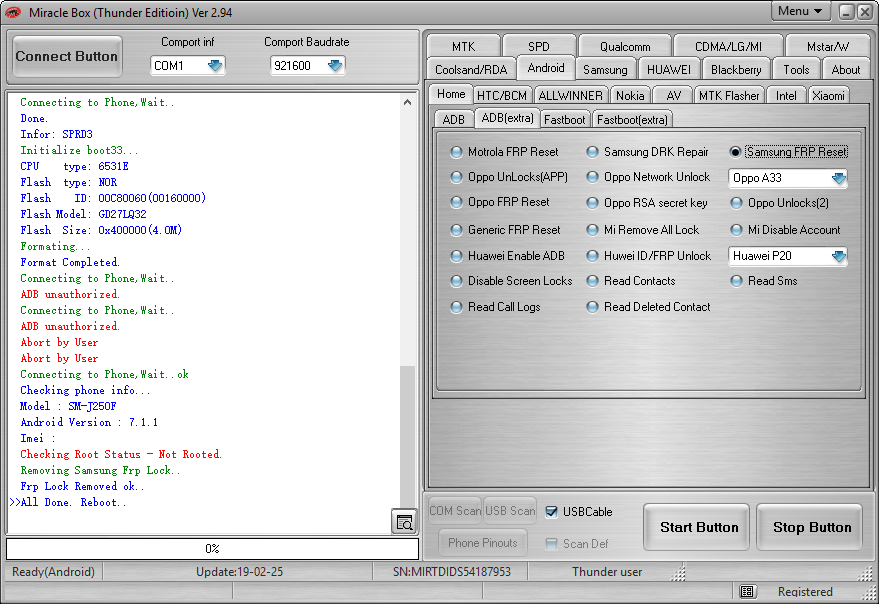This screenshot has width=879, height=604.
Task: Click the log scrollbar up arrow
Action: [x=408, y=102]
